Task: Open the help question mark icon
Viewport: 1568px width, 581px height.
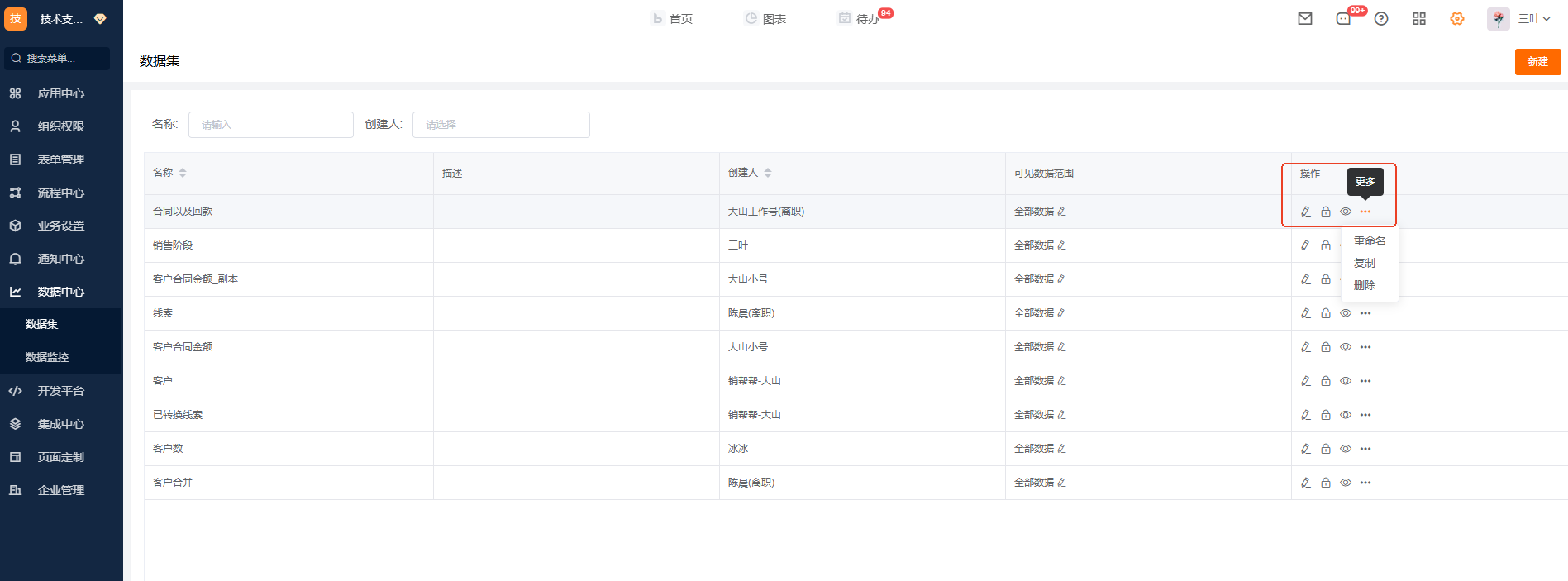Action: (x=1381, y=19)
